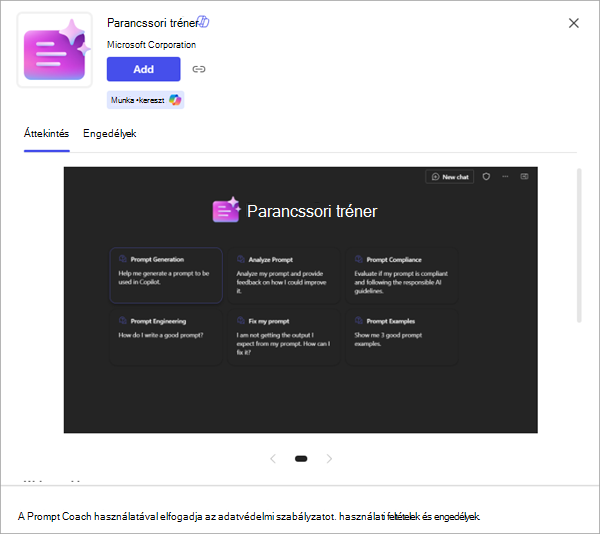
Task: Click the shield icon in the preview toolbar
Action: [486, 176]
